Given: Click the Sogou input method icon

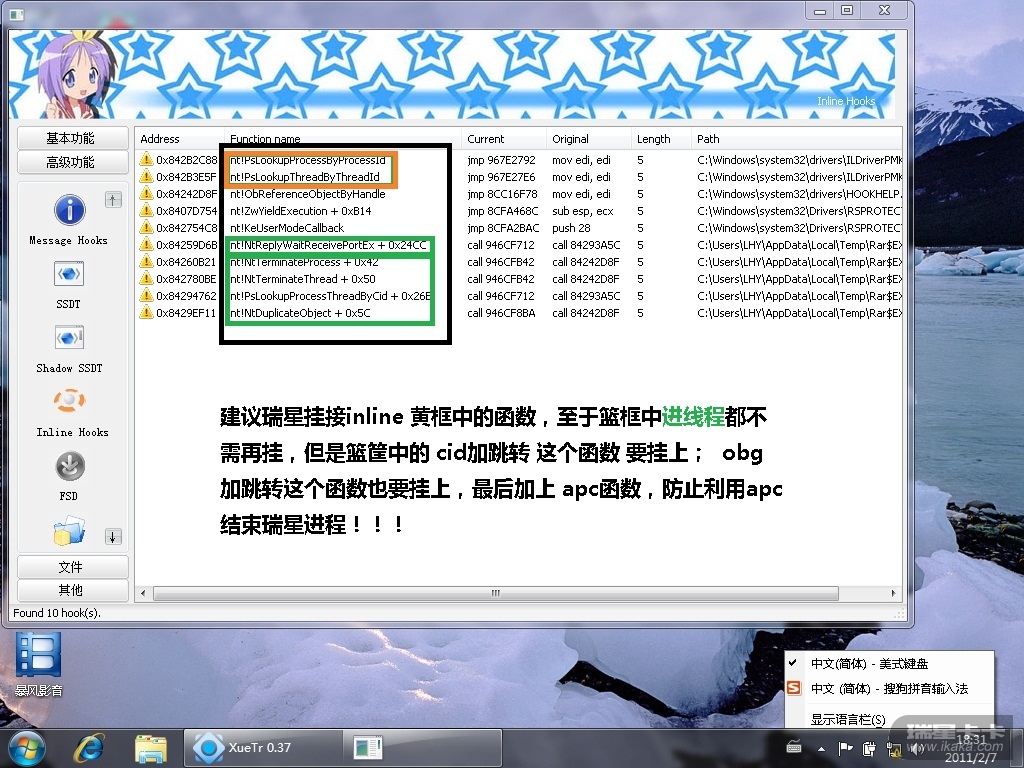Looking at the screenshot, I should [794, 688].
